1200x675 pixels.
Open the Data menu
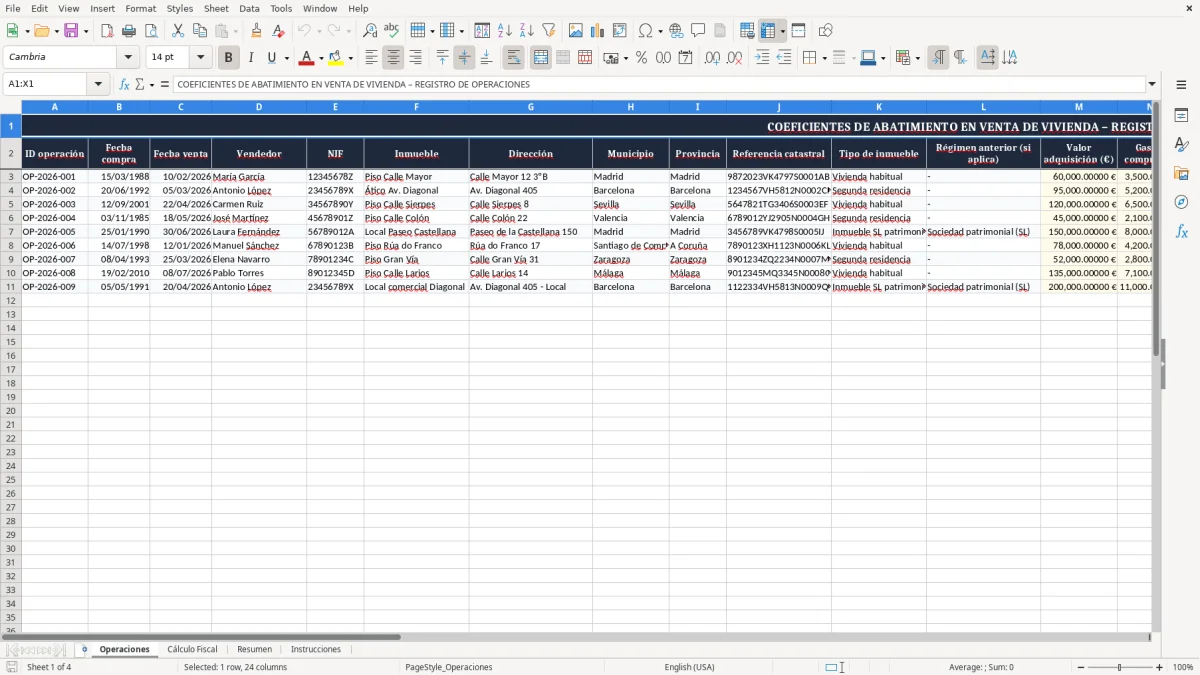[249, 8]
